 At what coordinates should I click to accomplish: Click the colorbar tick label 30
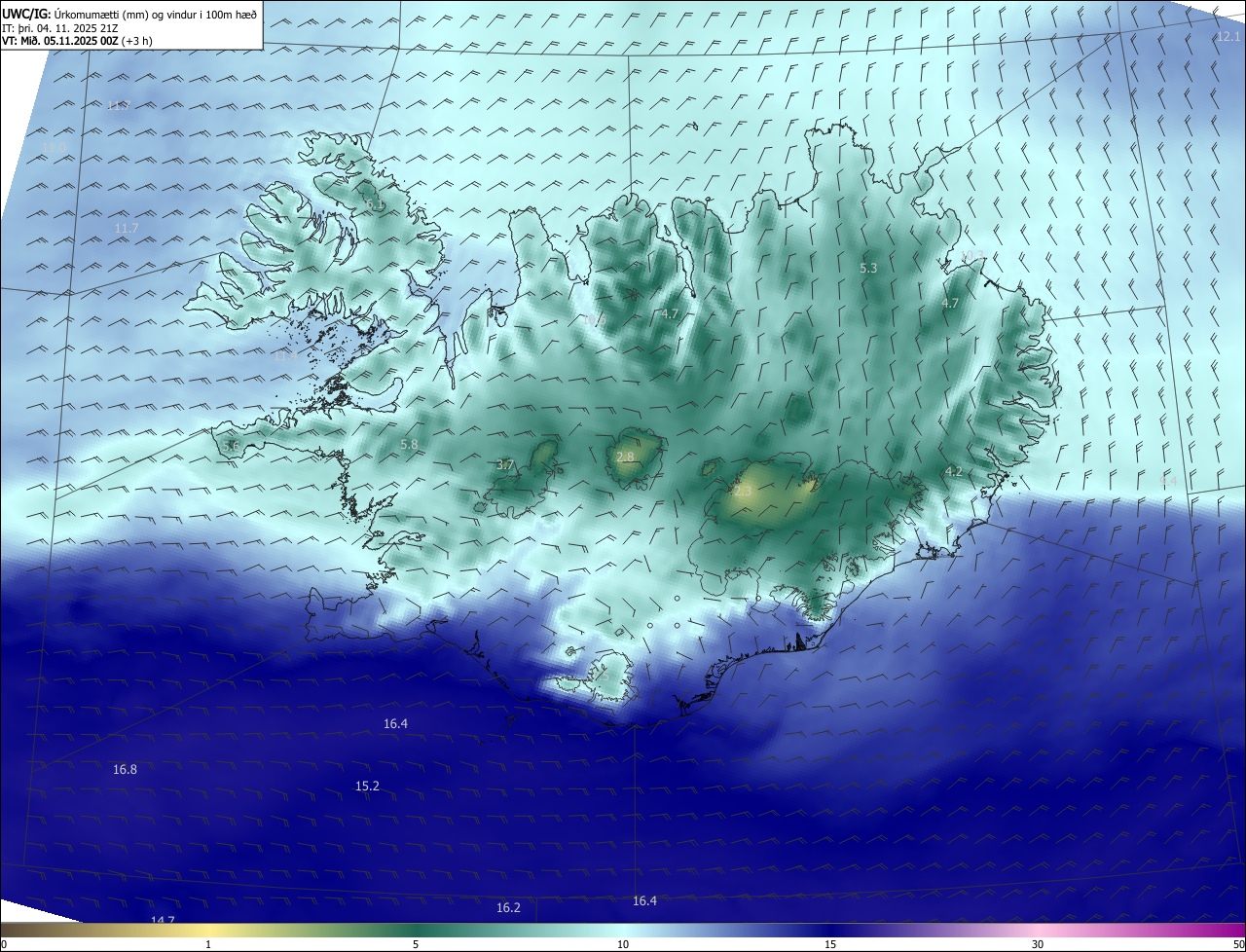click(x=1038, y=945)
